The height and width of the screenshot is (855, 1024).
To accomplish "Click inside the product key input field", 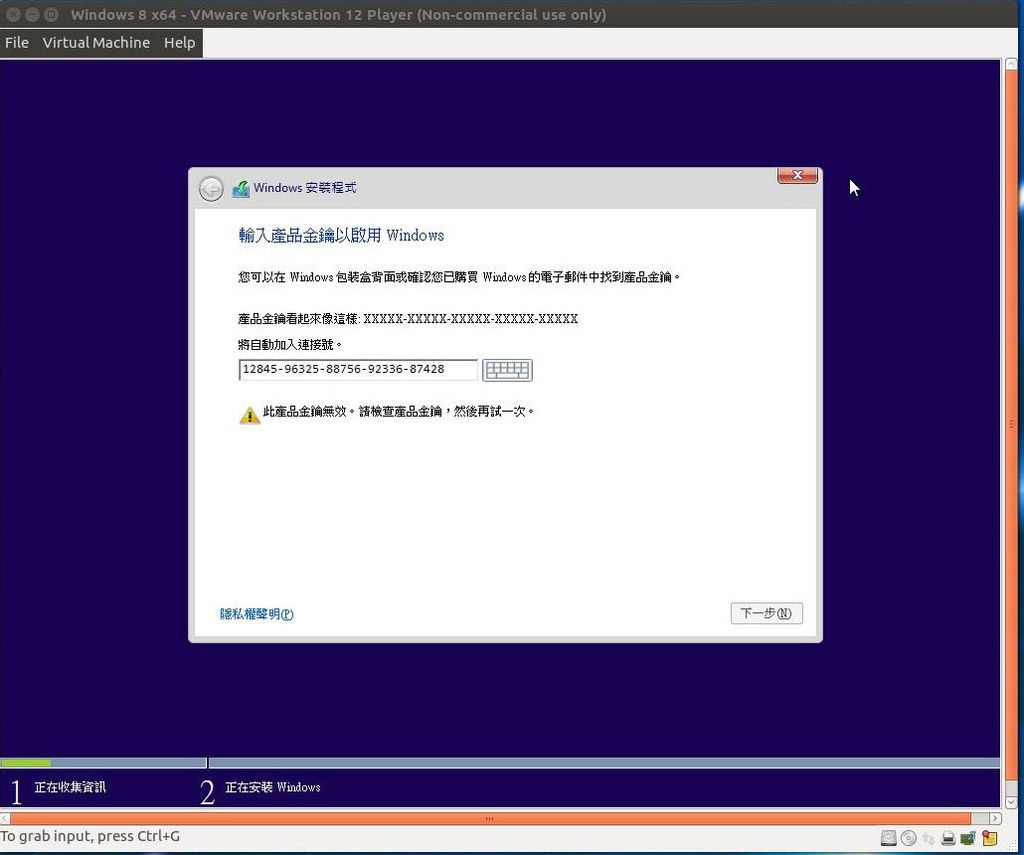I will 357,369.
